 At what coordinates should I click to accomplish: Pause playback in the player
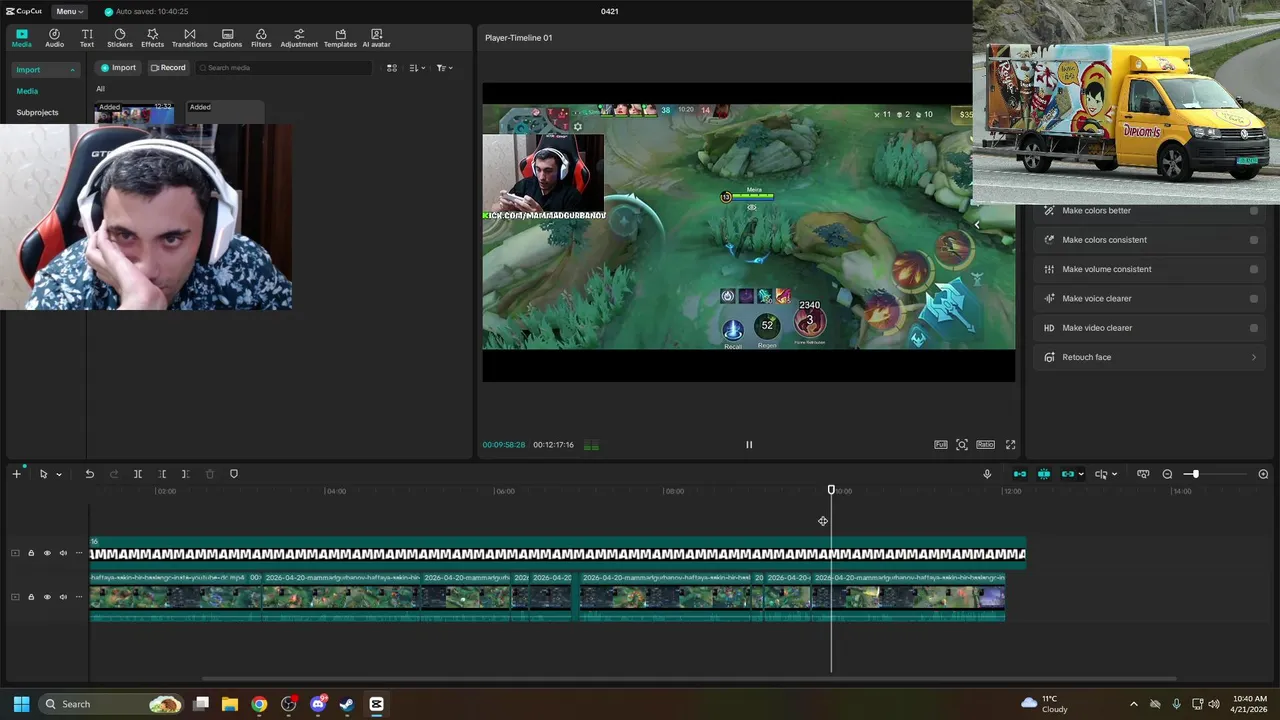pos(749,444)
